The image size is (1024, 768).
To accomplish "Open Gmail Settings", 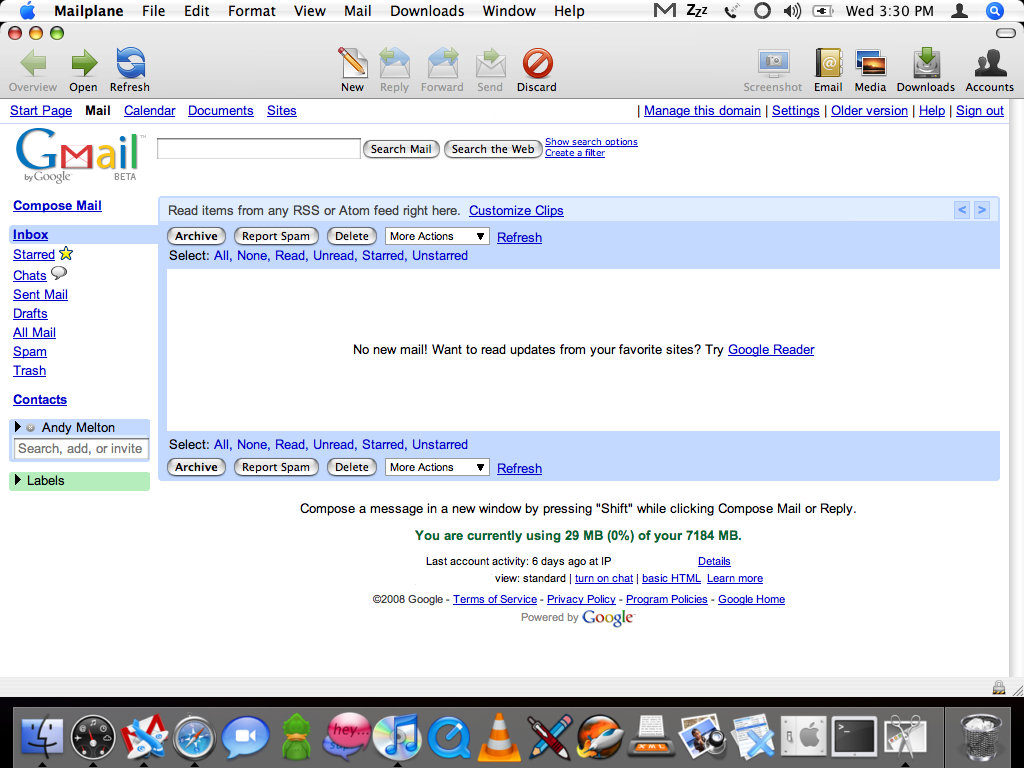I will pyautogui.click(x=795, y=110).
